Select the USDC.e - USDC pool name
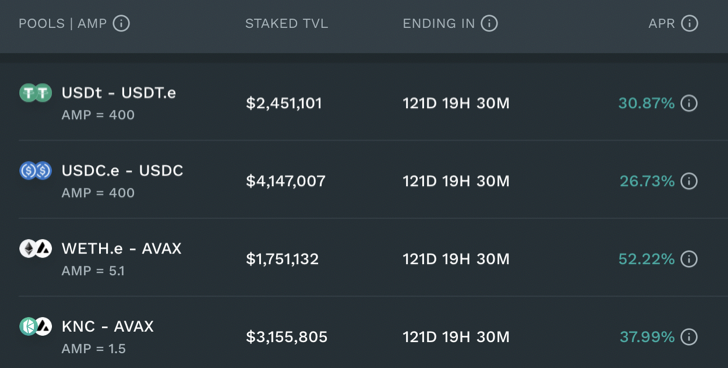 tap(123, 171)
